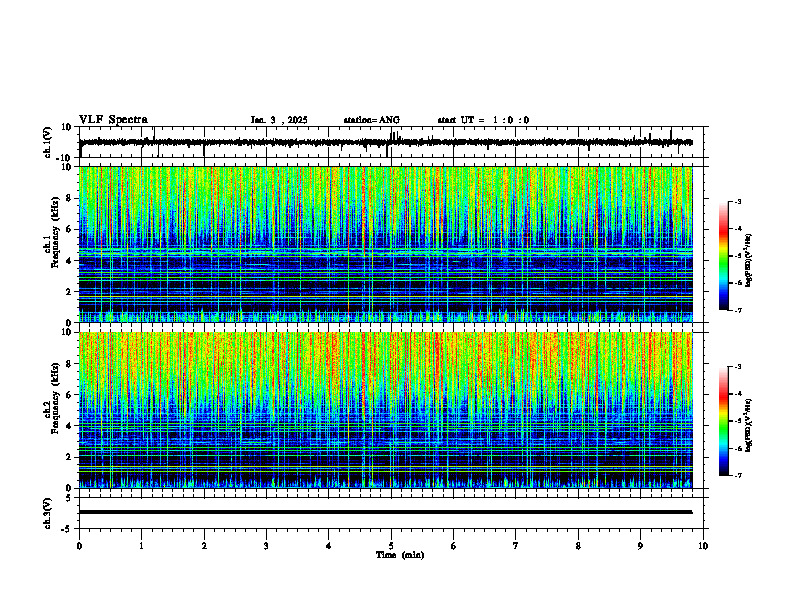792x612 pixels.
Task: Click the ch.1 frequency spectrogram panel
Action: (385, 244)
